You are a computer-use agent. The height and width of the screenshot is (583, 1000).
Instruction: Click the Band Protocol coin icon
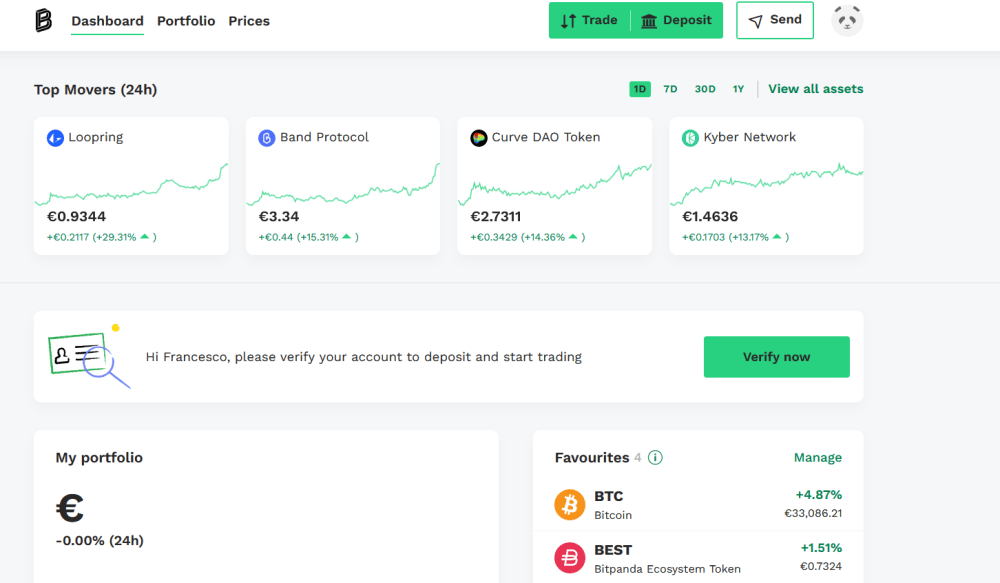(x=267, y=138)
